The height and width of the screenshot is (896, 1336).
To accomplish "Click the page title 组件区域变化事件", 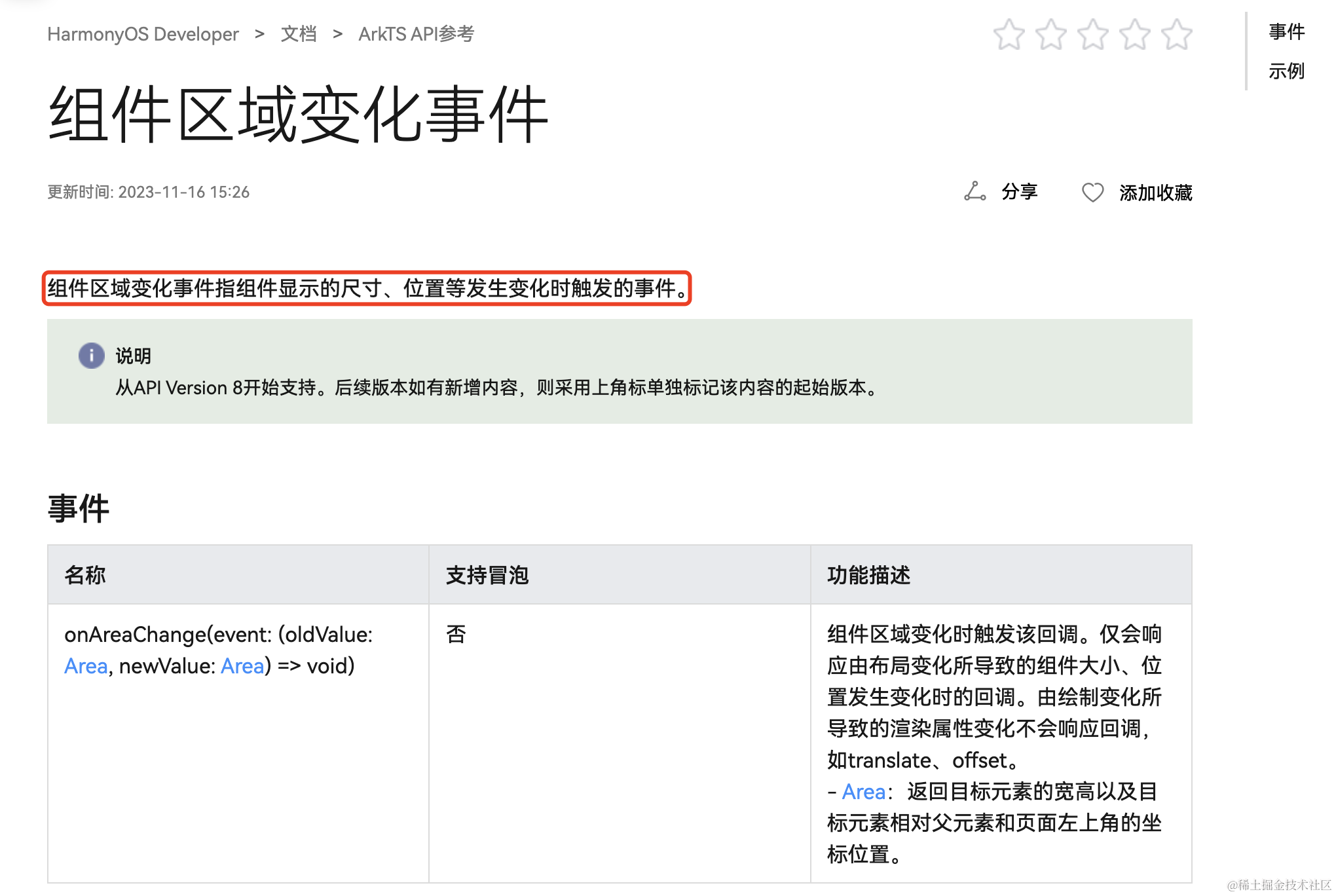I will (x=298, y=115).
